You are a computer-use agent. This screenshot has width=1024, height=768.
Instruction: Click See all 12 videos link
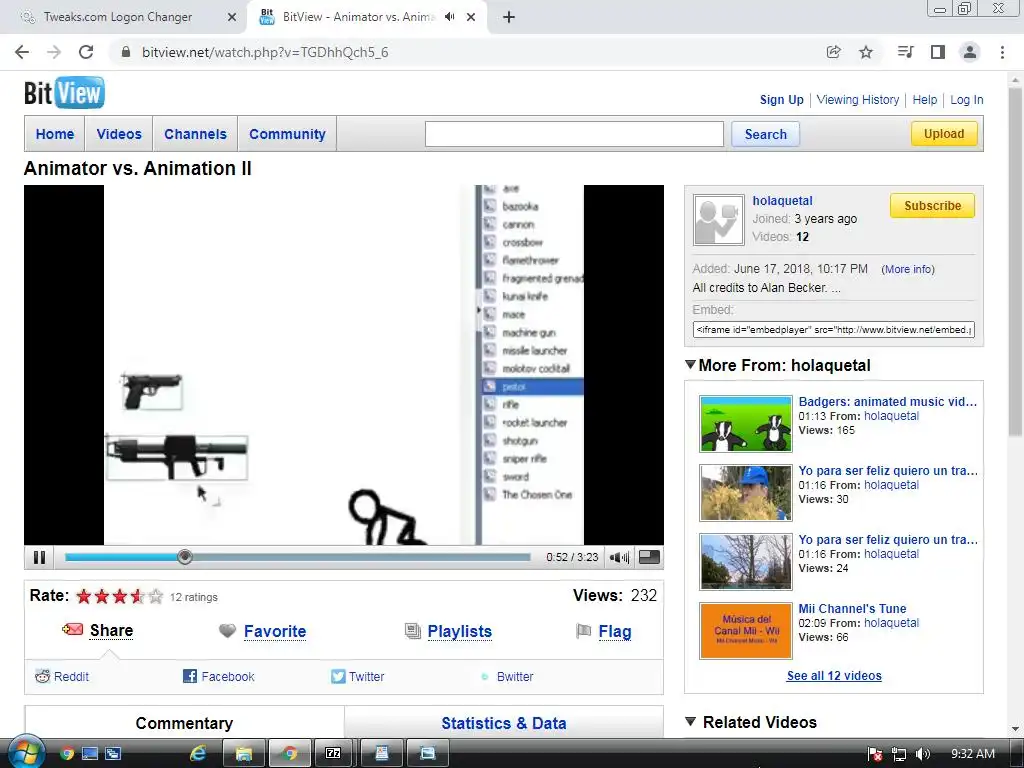coord(834,676)
